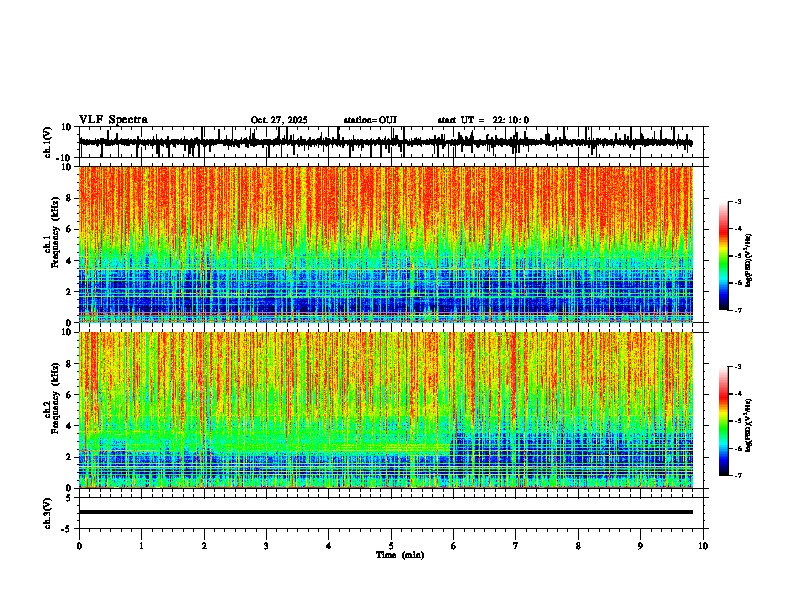Viewport: 792px width, 612px height.
Task: Click inside the ch.2 spectrogram panel
Action: (385, 410)
